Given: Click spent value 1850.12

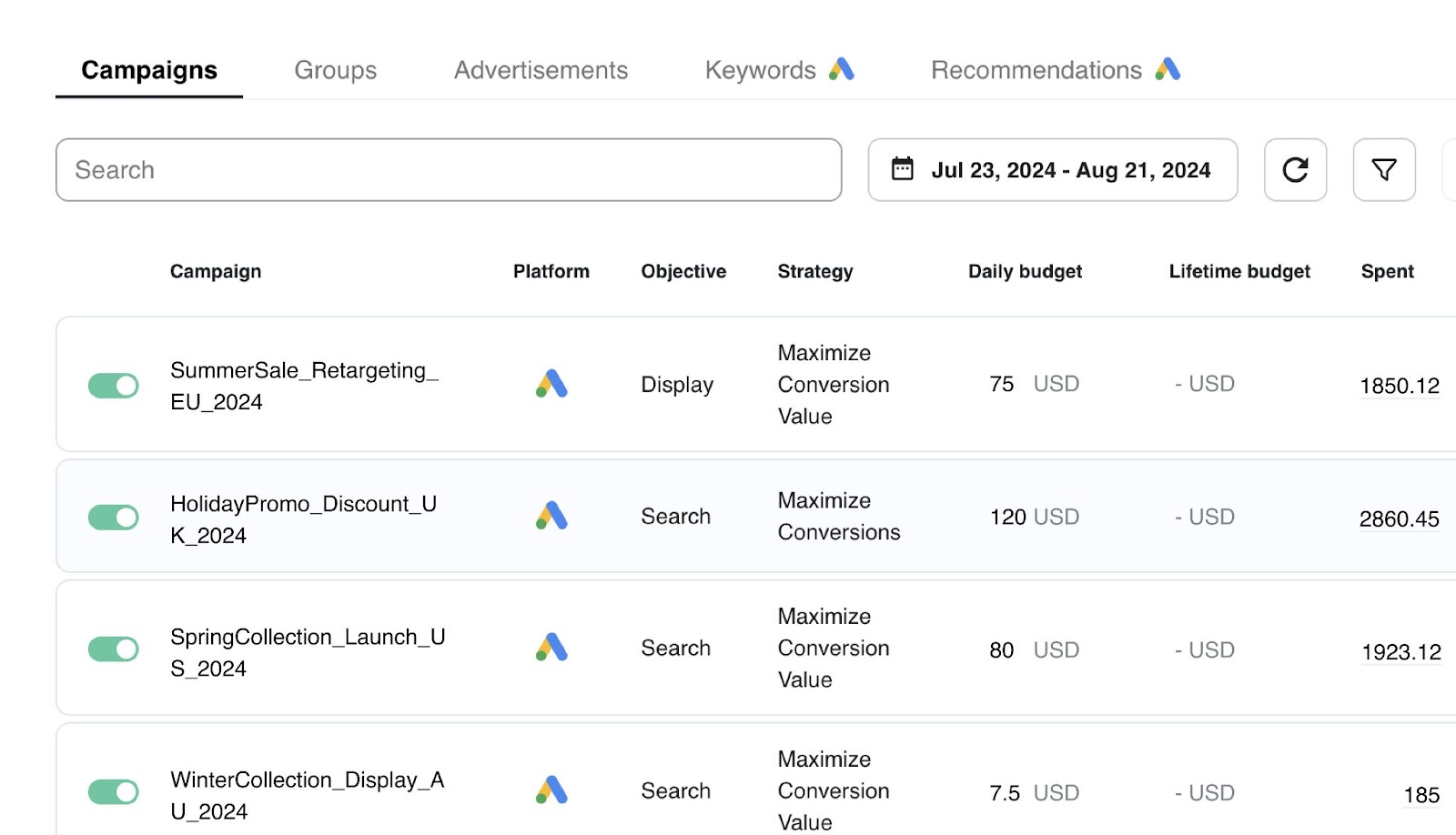Looking at the screenshot, I should (1400, 386).
